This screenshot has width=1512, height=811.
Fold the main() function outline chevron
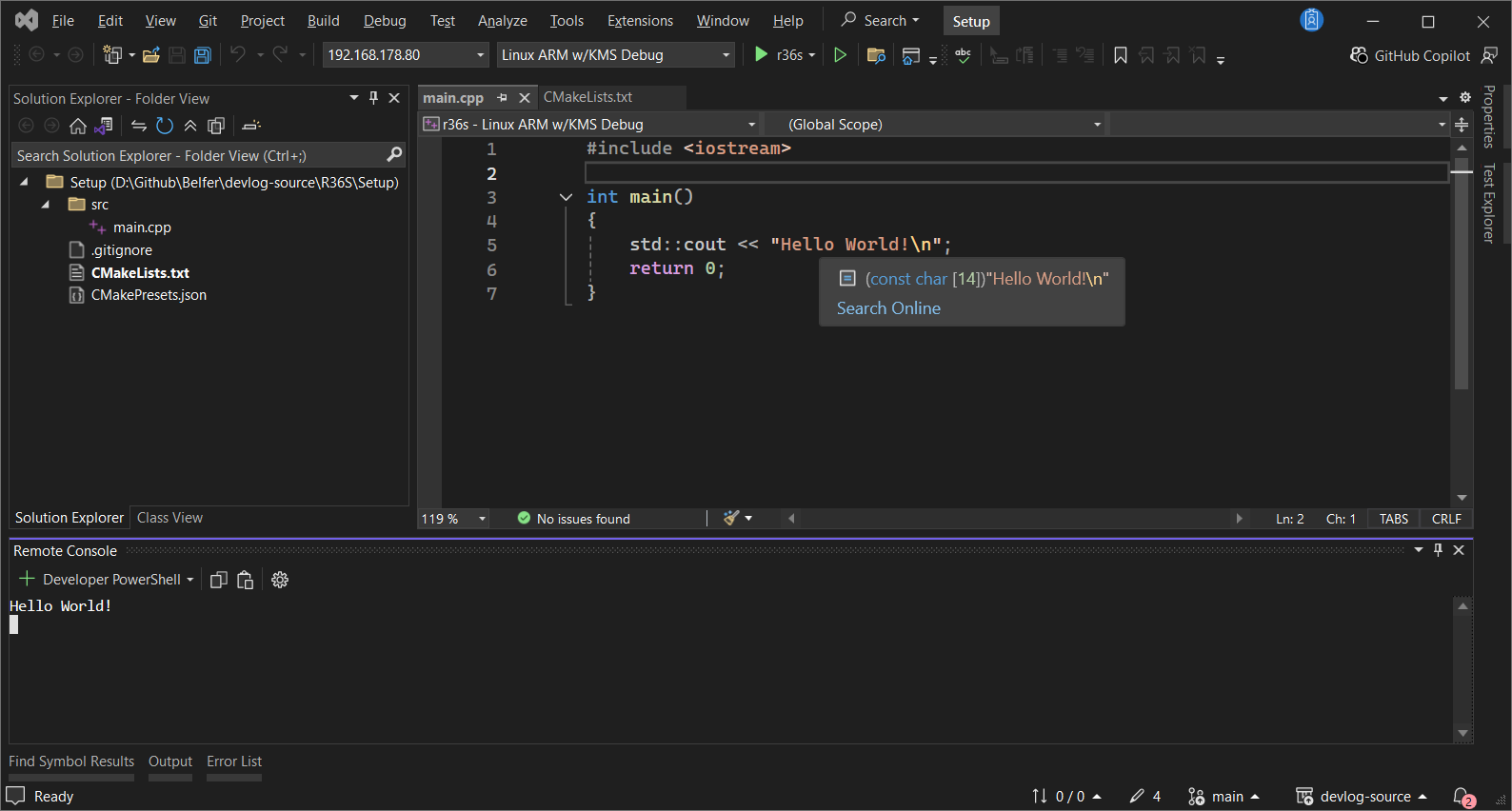(566, 197)
